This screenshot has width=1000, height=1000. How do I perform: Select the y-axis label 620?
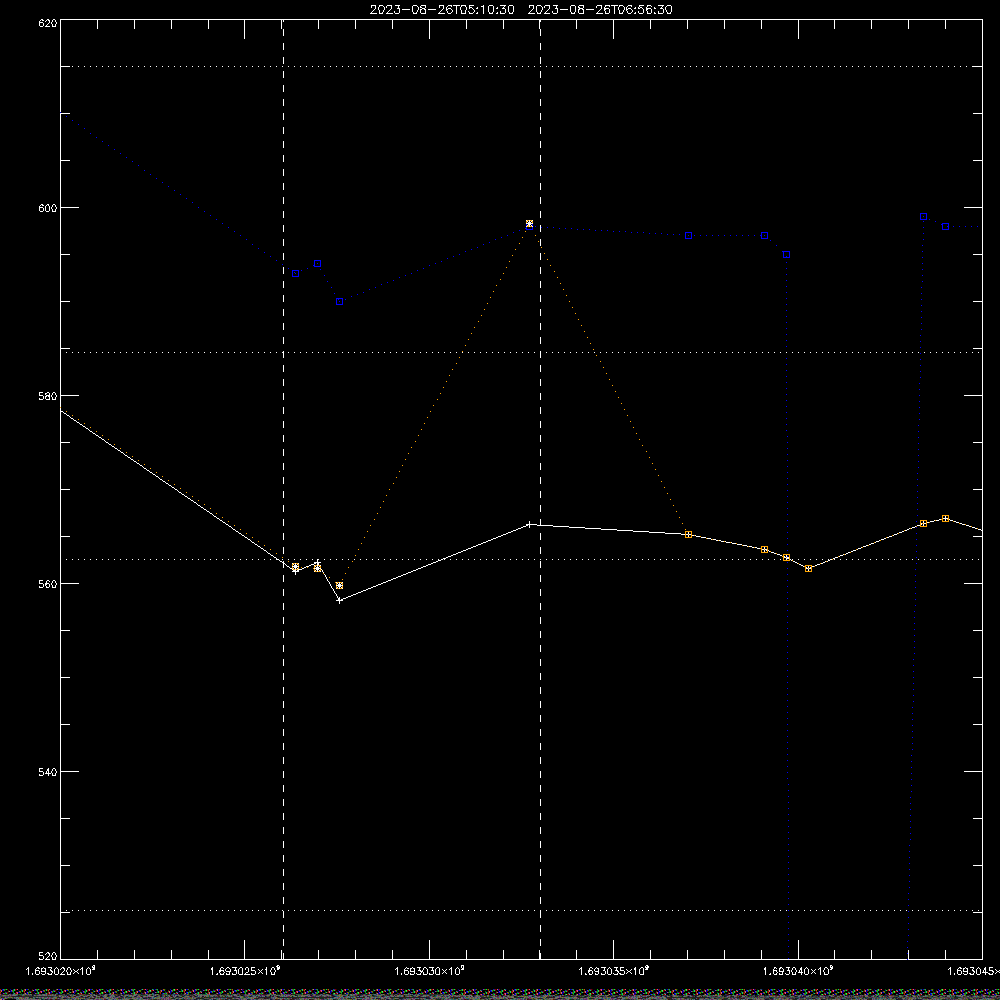48,22
